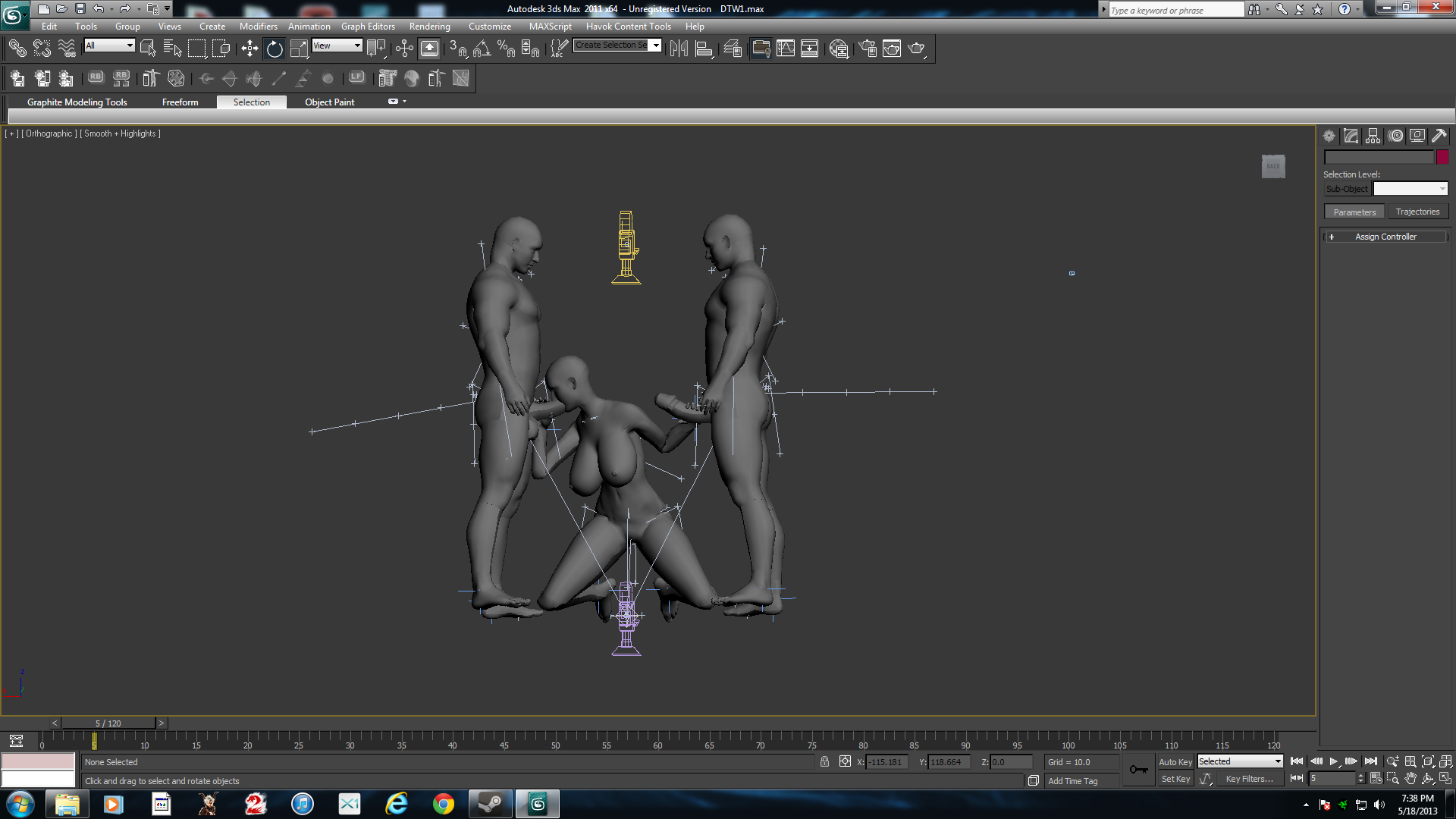The image size is (1456, 819).
Task: Click the Key Filters button
Action: (x=1249, y=779)
